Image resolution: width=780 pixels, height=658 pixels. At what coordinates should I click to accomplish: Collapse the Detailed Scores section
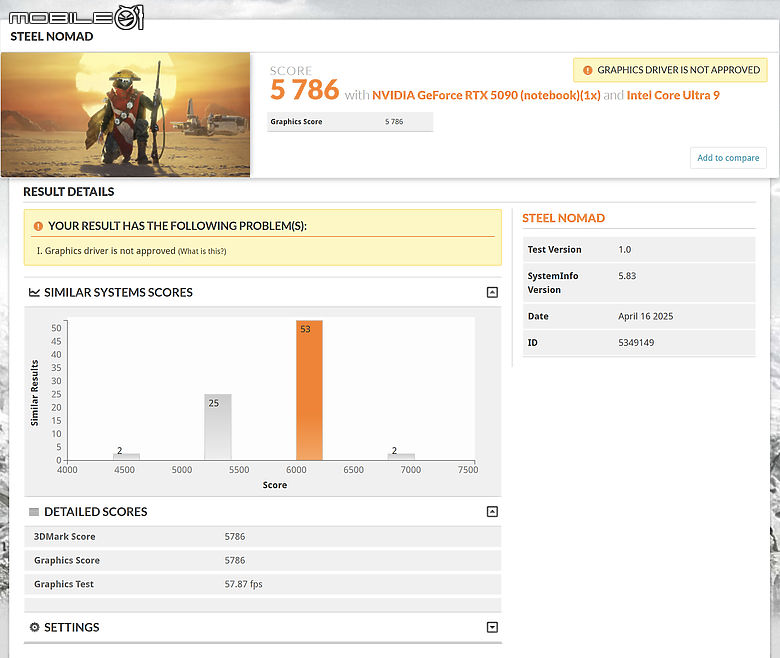492,511
